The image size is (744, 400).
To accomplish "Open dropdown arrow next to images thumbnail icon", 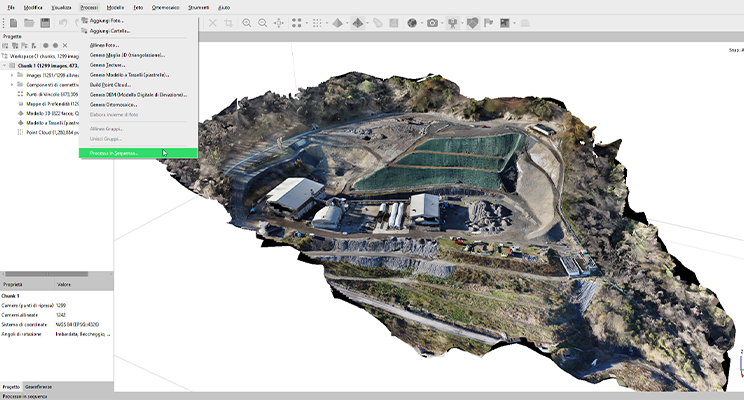I will 514,23.
